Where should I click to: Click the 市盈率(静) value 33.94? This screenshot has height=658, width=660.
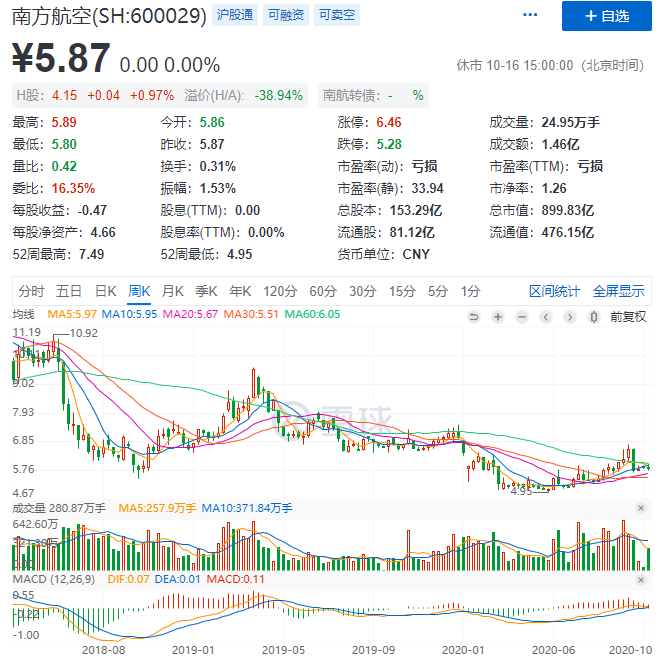(428, 188)
